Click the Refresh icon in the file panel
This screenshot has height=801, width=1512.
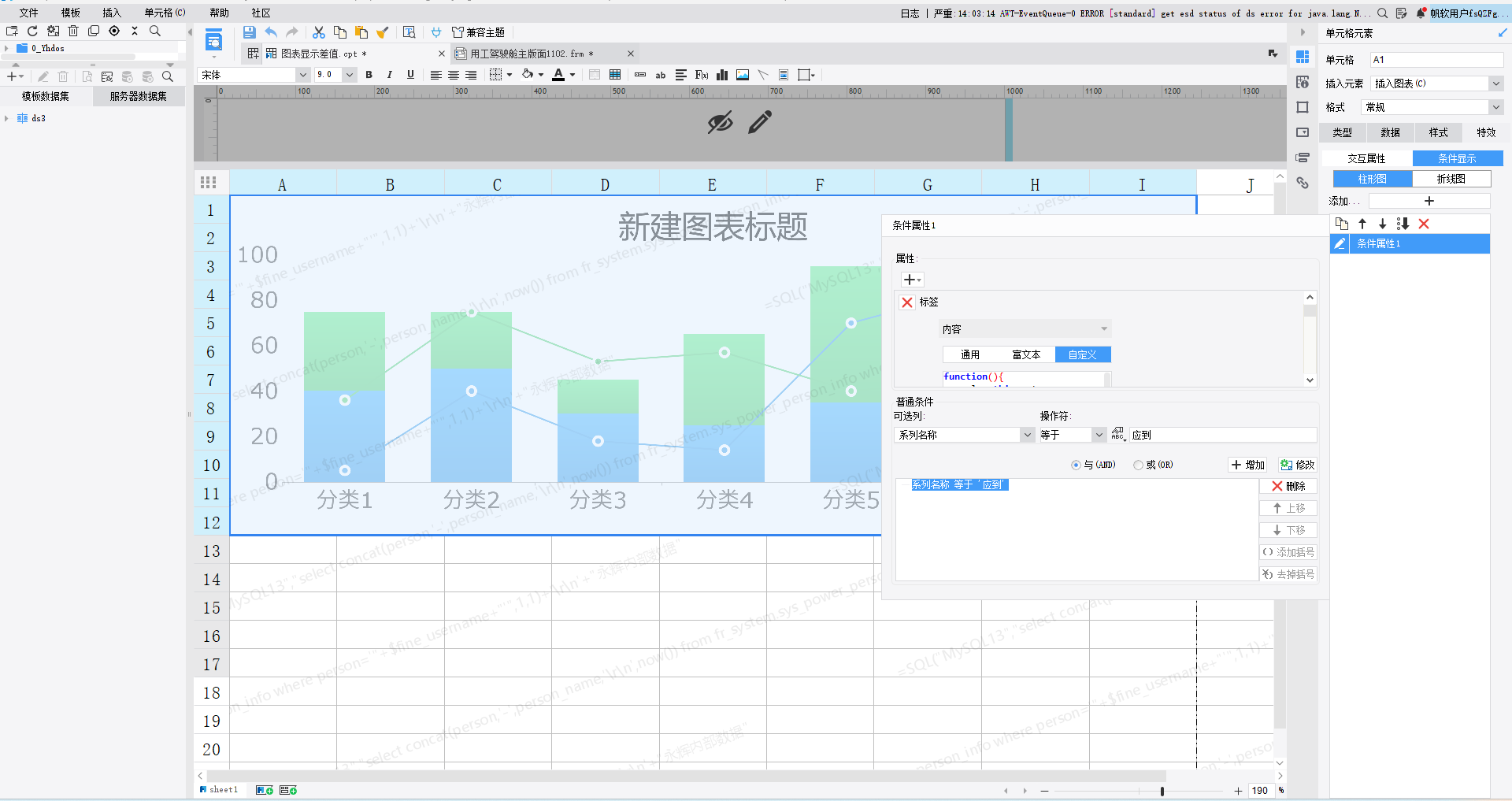[x=32, y=31]
